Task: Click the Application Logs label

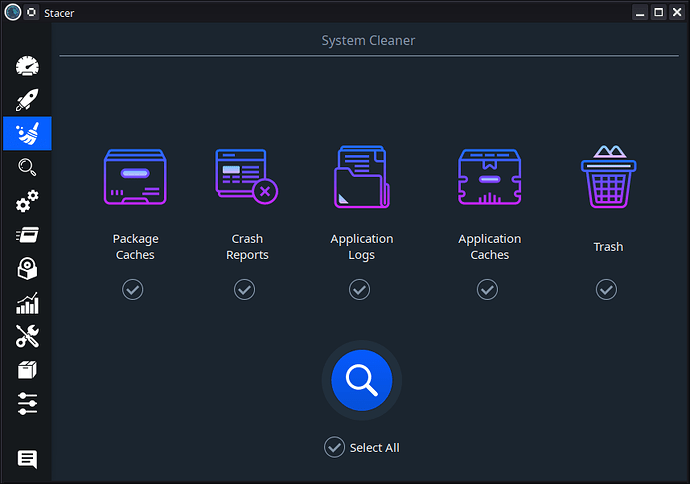Action: click(362, 247)
